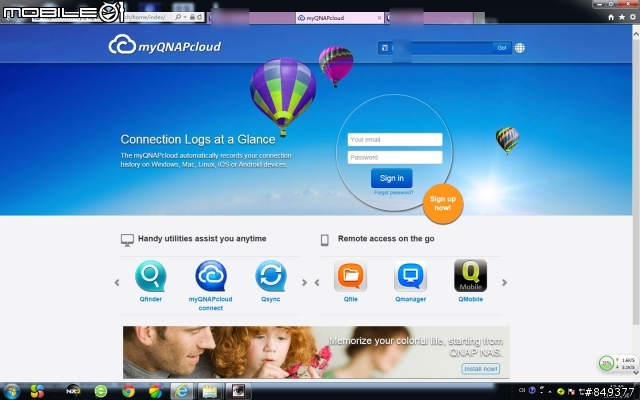Open the Qfile mobile app icon
This screenshot has height=400, width=640.
pyautogui.click(x=350, y=276)
